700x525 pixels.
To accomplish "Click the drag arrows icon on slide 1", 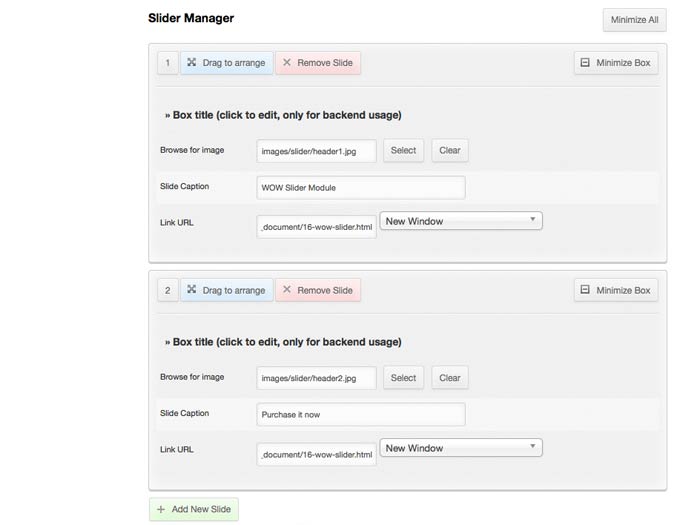I will click(x=191, y=63).
